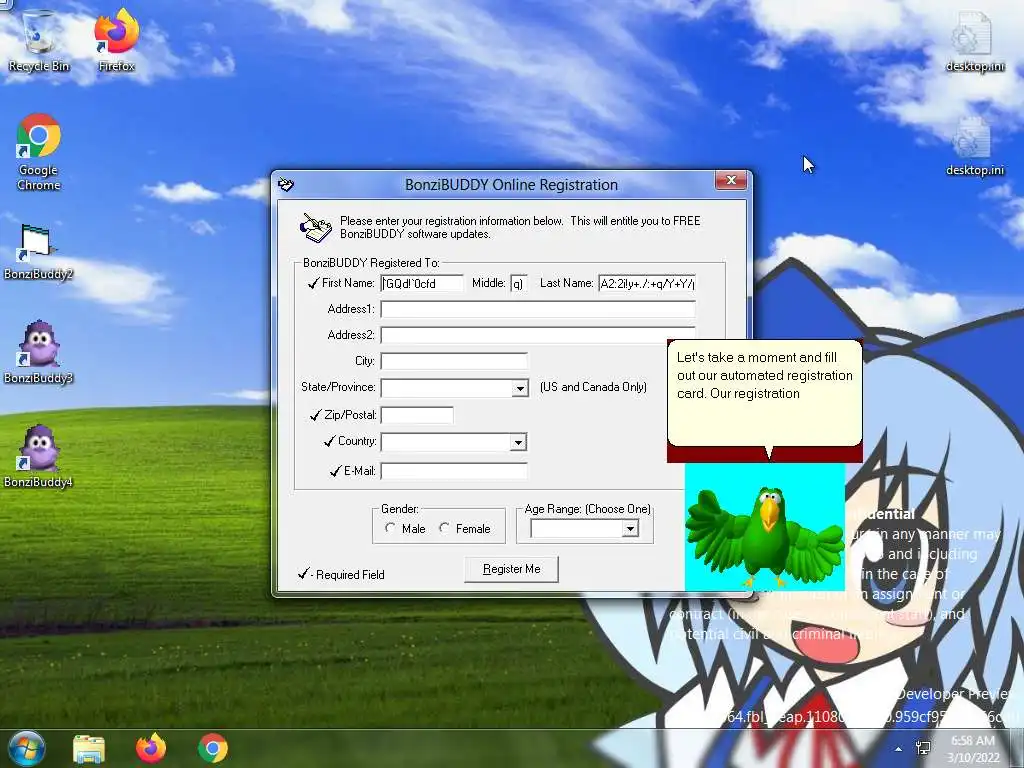This screenshot has width=1024, height=768.
Task: Open the Country dropdown list
Action: [518, 443]
